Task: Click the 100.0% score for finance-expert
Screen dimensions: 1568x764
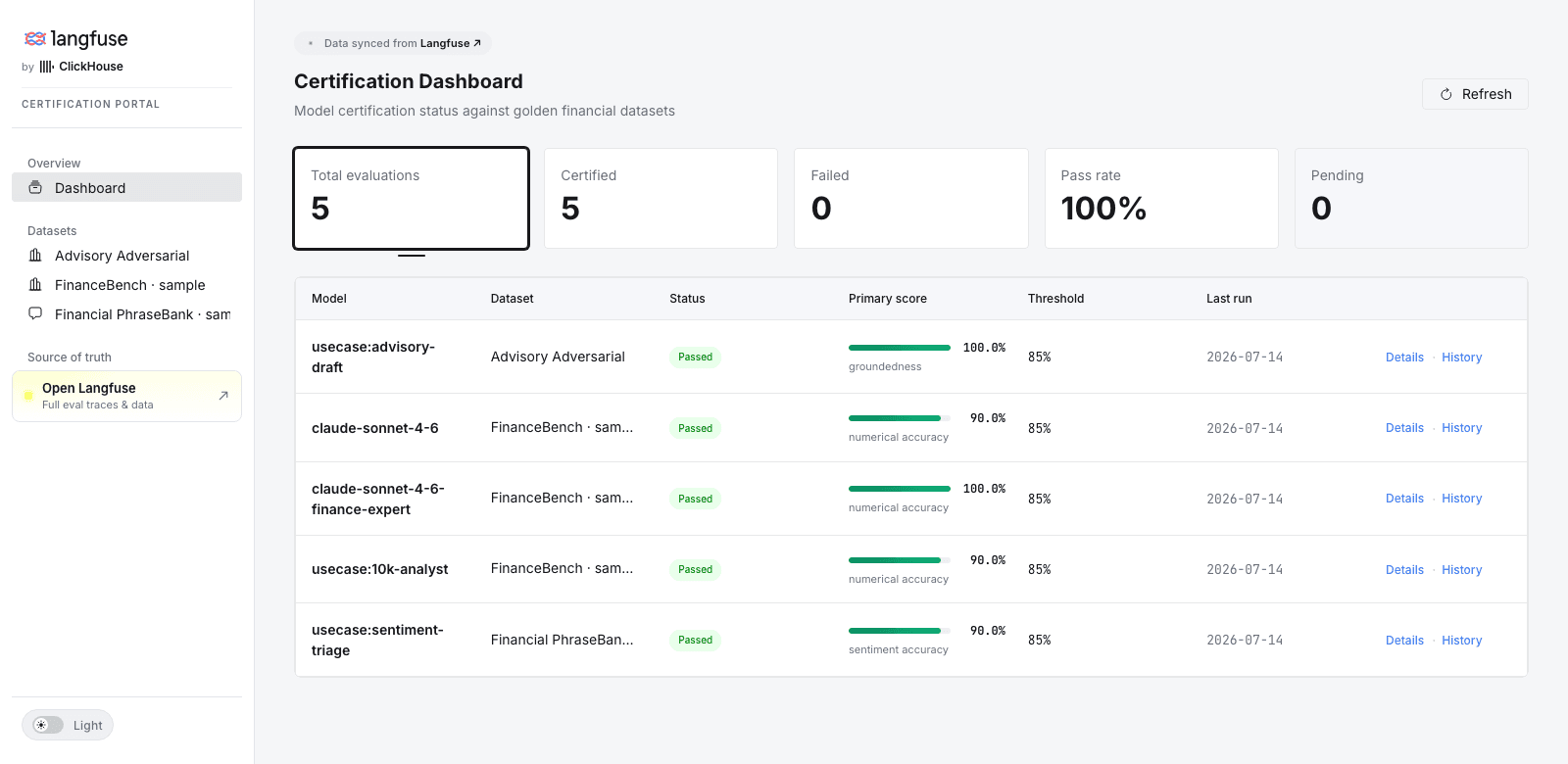Action: point(984,489)
